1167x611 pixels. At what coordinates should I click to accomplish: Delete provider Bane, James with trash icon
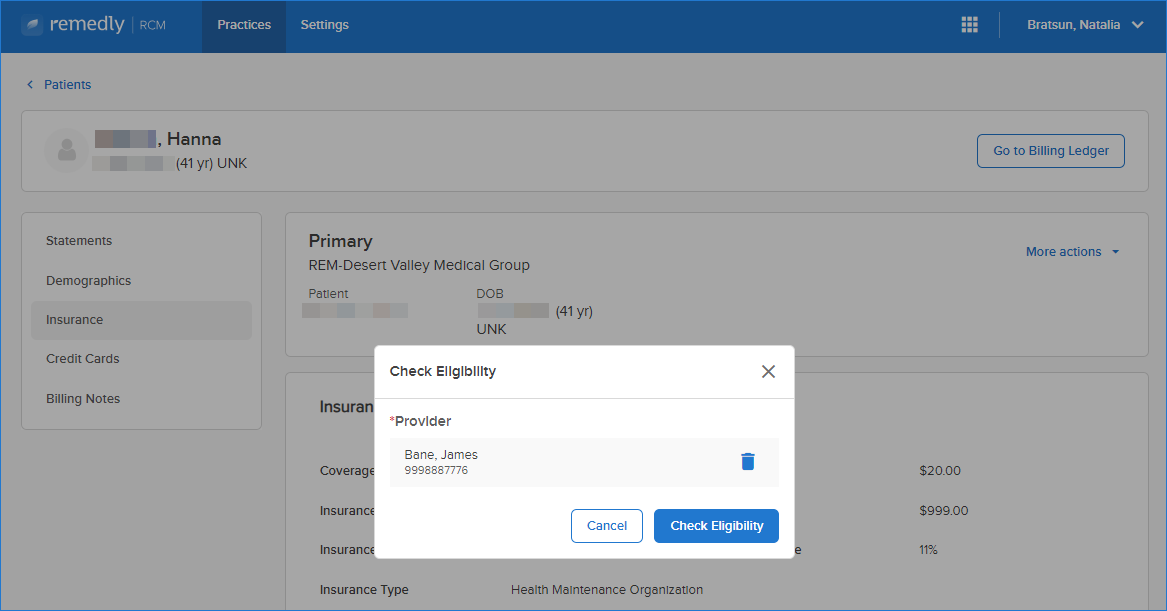[748, 461]
